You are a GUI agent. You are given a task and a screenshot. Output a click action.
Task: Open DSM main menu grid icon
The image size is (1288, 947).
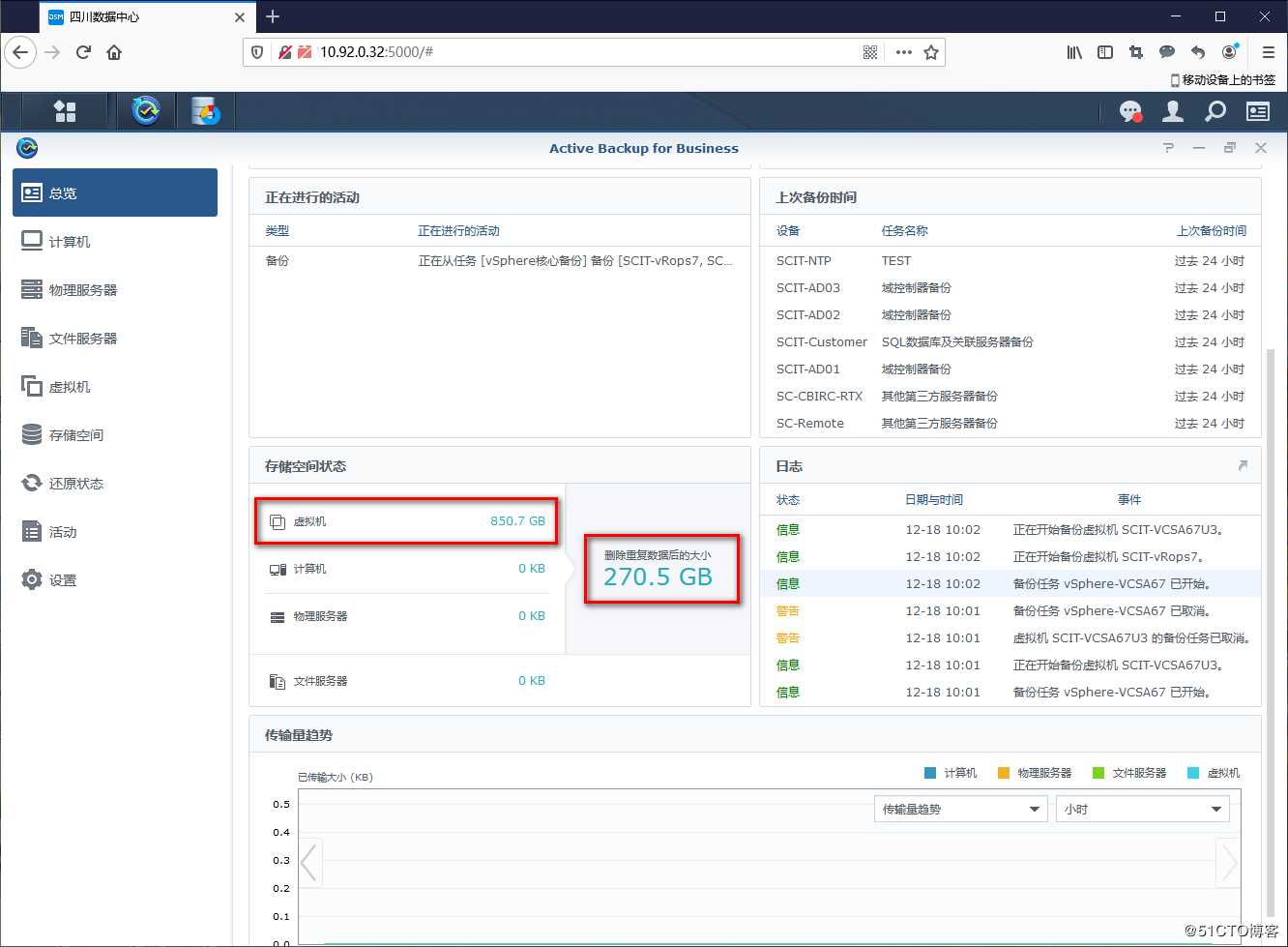click(65, 111)
